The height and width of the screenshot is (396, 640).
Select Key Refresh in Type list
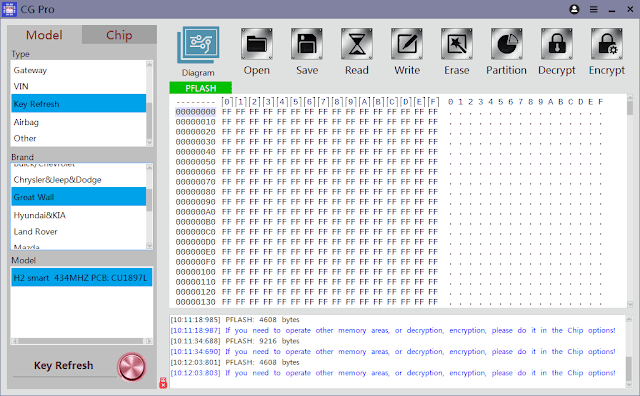78,104
